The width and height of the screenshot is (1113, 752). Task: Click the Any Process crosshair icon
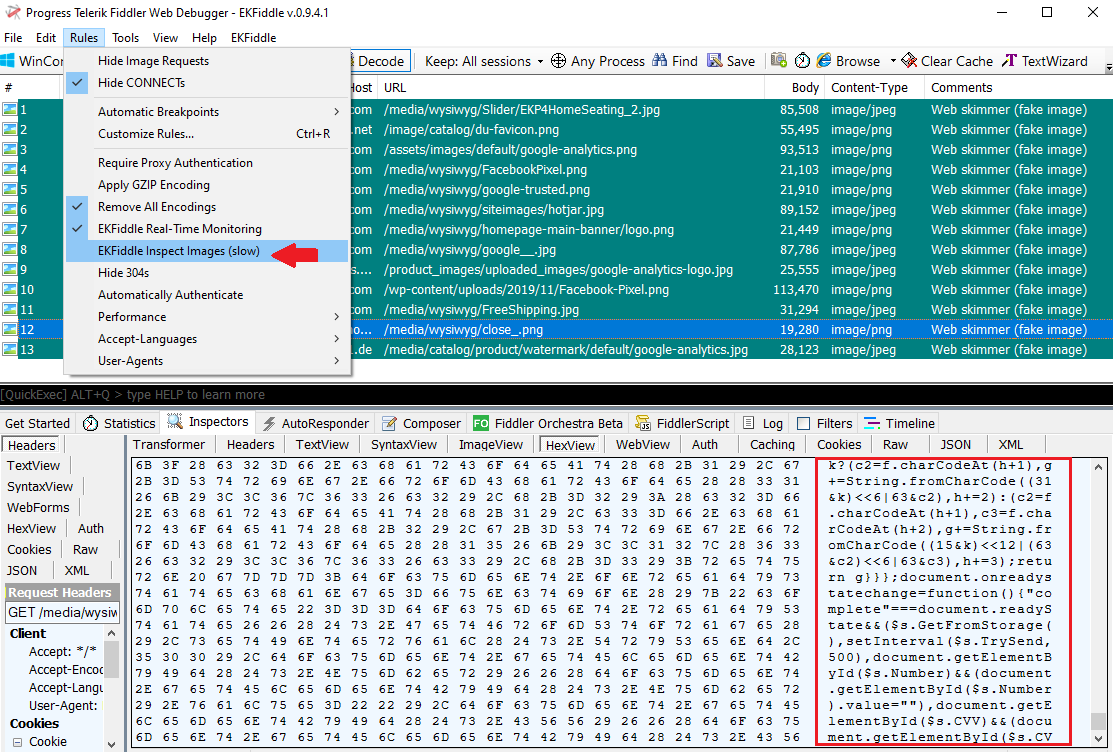point(559,61)
